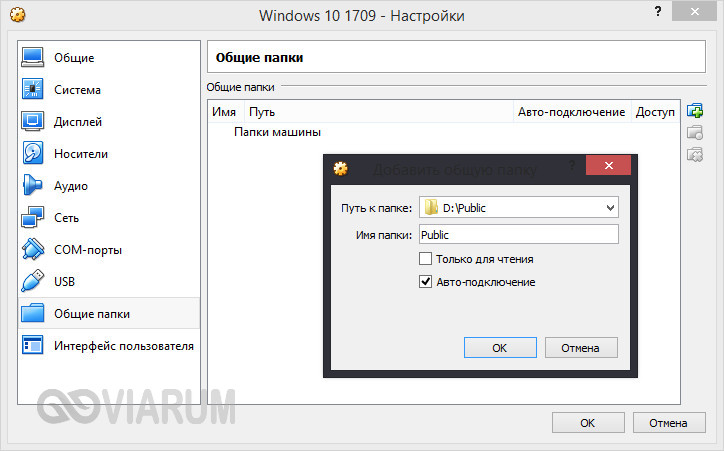The image size is (724, 451).
Task: Uncheck the Авто-подключение checkbox
Action: click(x=425, y=282)
